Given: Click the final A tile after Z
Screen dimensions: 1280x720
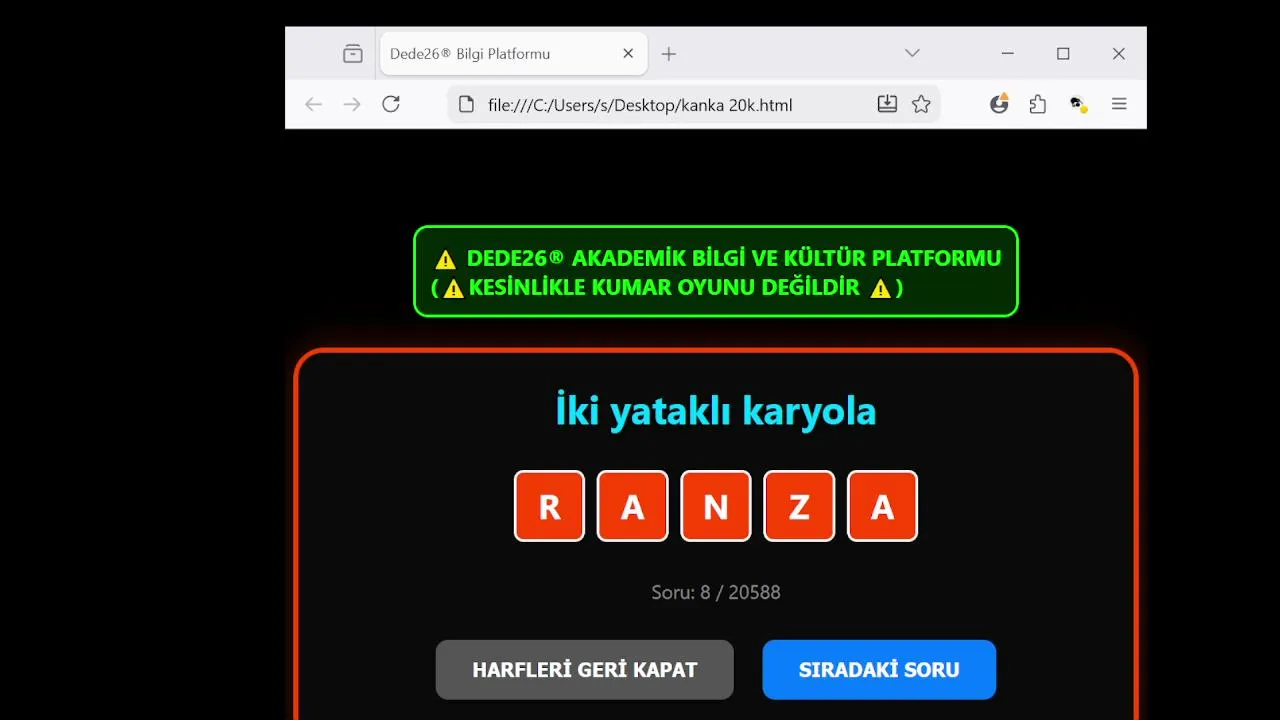Looking at the screenshot, I should click(x=882, y=506).
